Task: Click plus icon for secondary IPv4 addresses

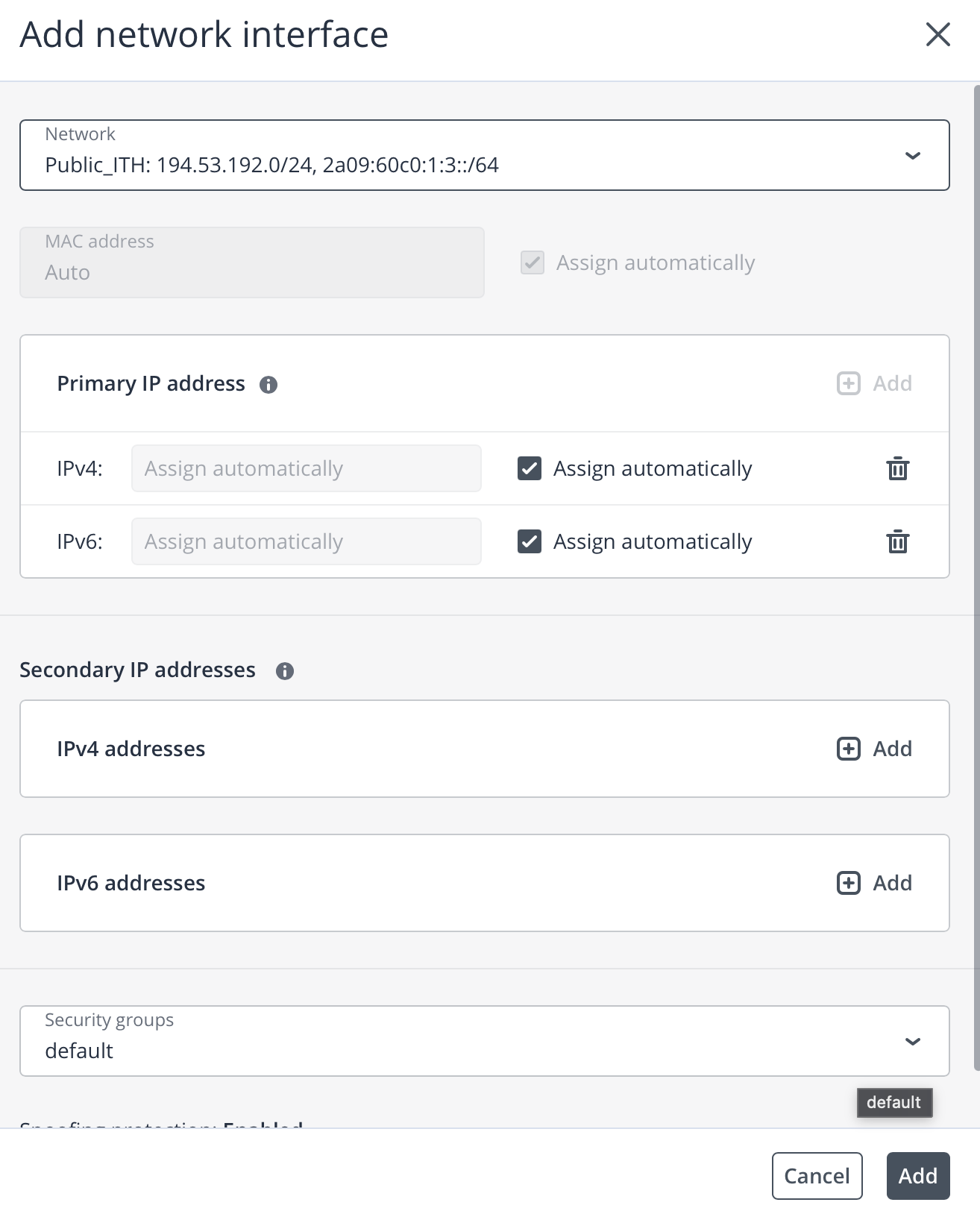Action: 849,749
